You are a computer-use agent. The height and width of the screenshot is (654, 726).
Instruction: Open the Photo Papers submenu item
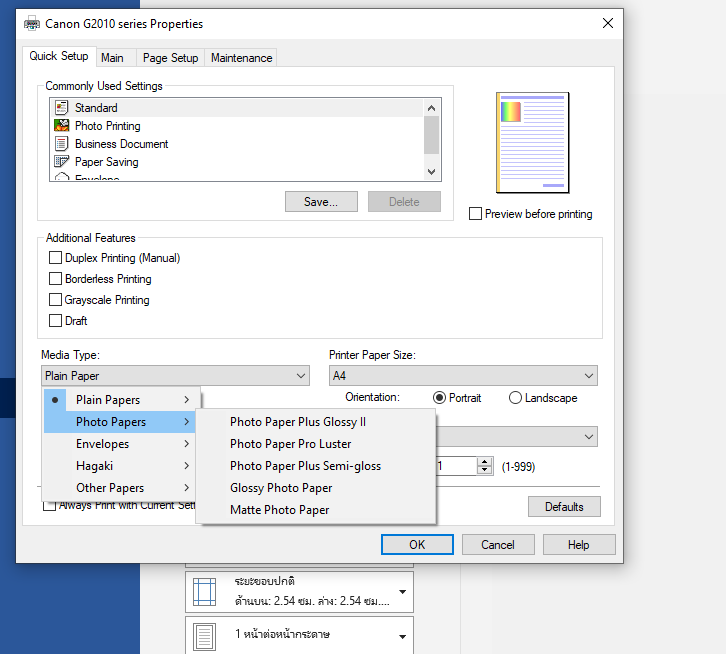click(120, 422)
